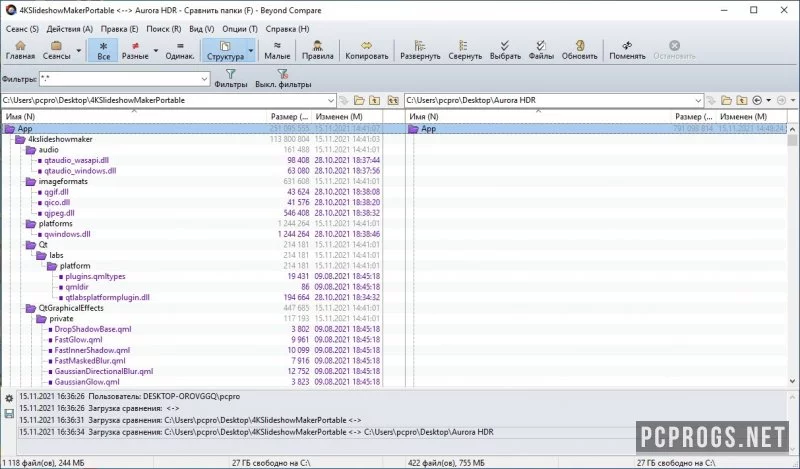Toggle Малые minor differences
Viewport: 800px width, 469px height.
[277, 50]
